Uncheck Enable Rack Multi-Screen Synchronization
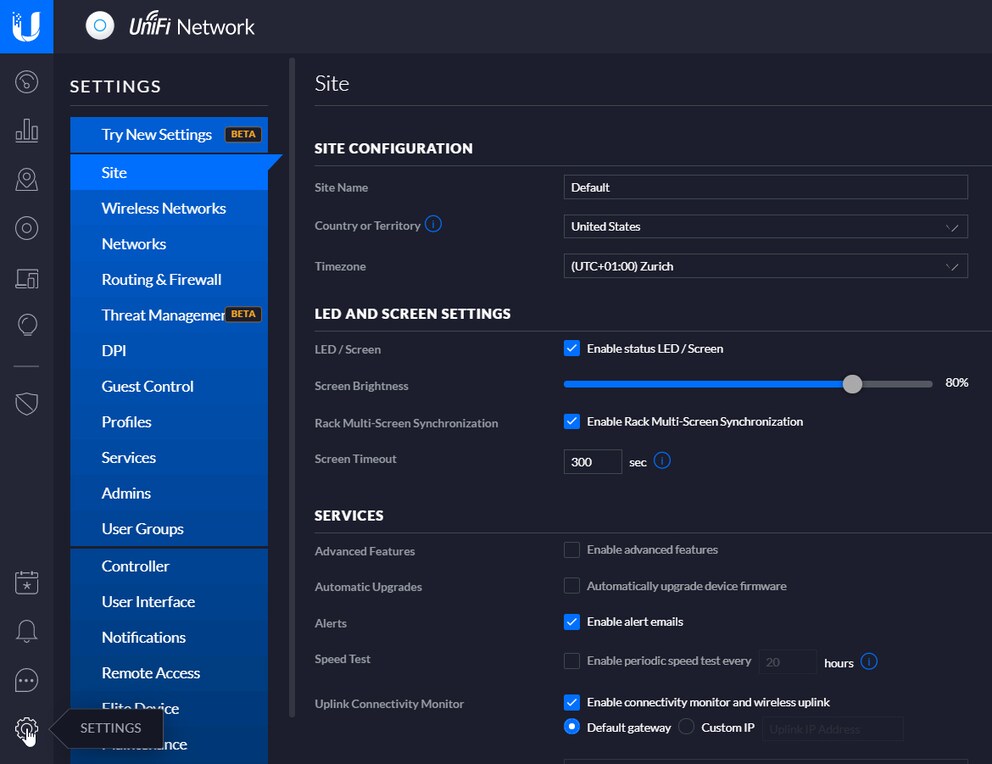The height and width of the screenshot is (764, 992). click(x=572, y=421)
